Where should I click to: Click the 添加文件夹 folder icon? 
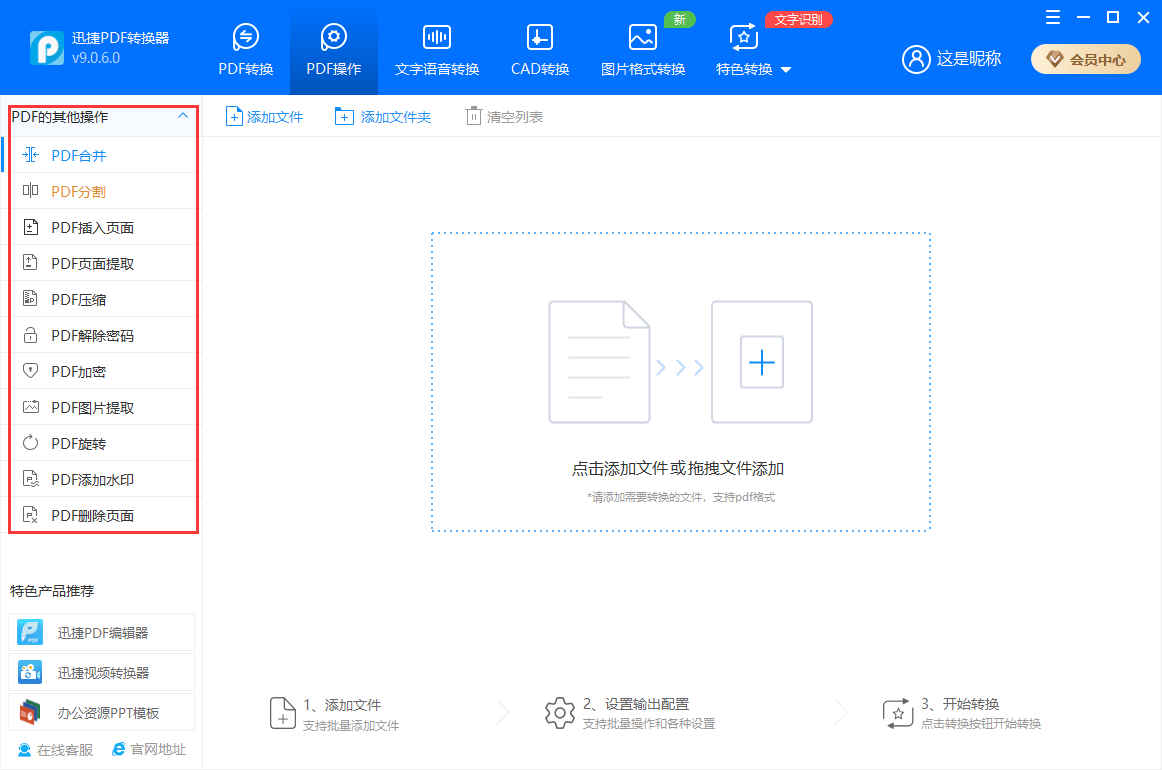(x=344, y=117)
